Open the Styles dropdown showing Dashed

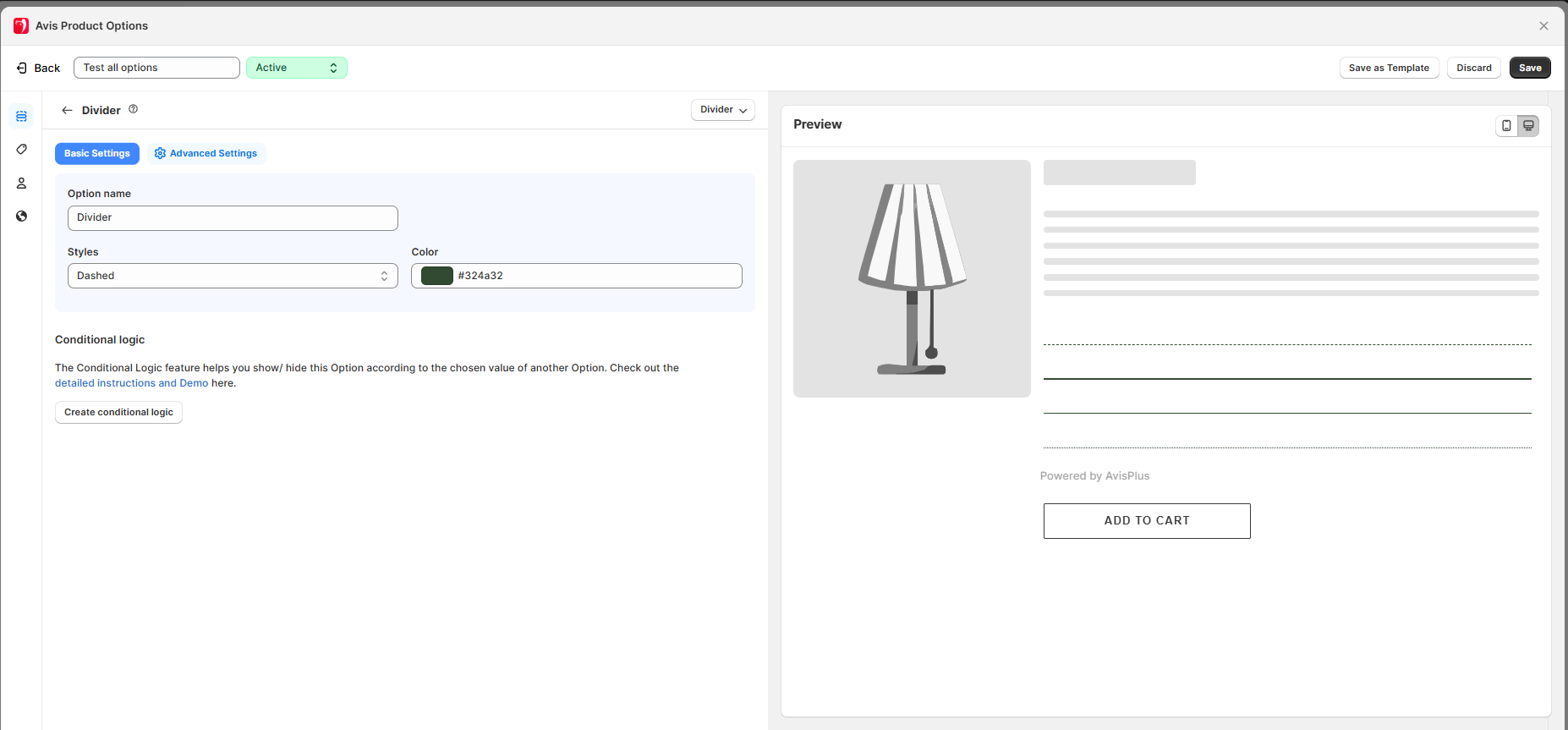click(x=233, y=276)
